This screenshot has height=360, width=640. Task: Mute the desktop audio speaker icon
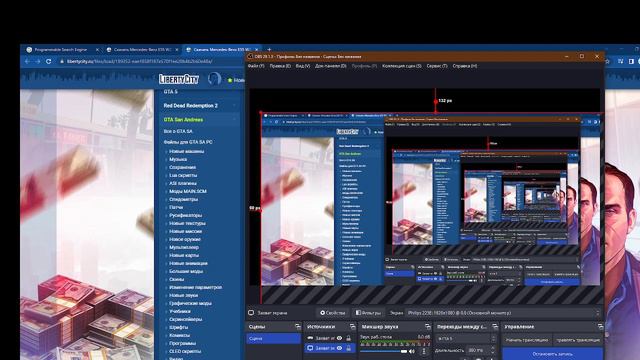coord(412,351)
